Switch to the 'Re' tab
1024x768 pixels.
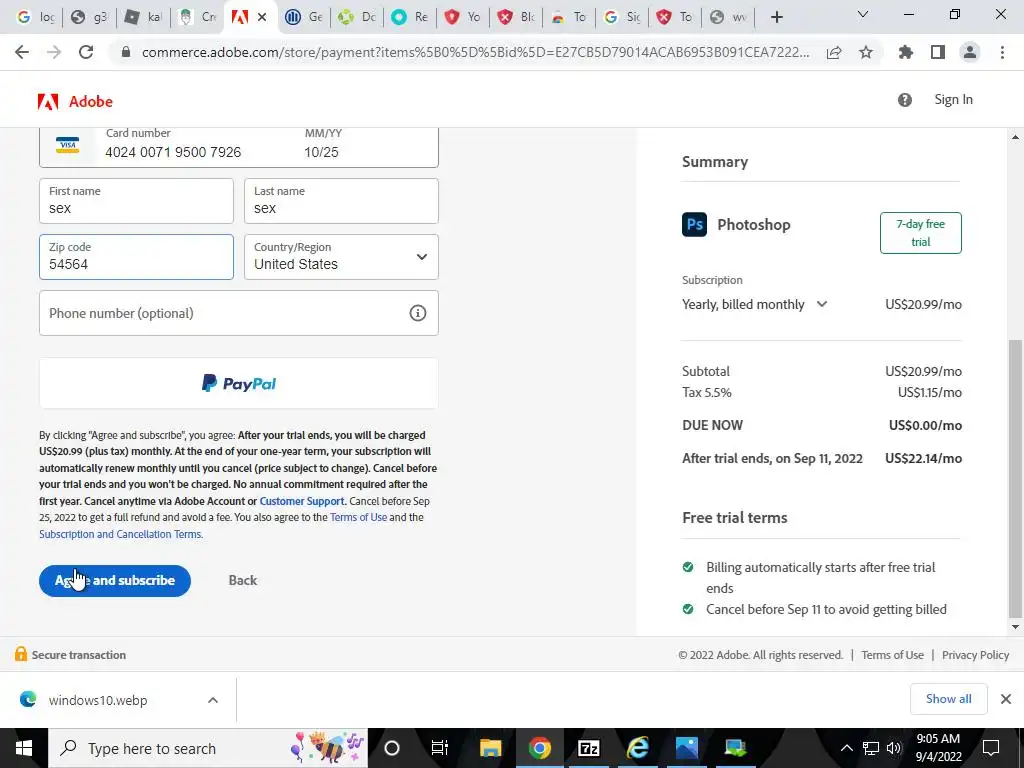click(410, 18)
